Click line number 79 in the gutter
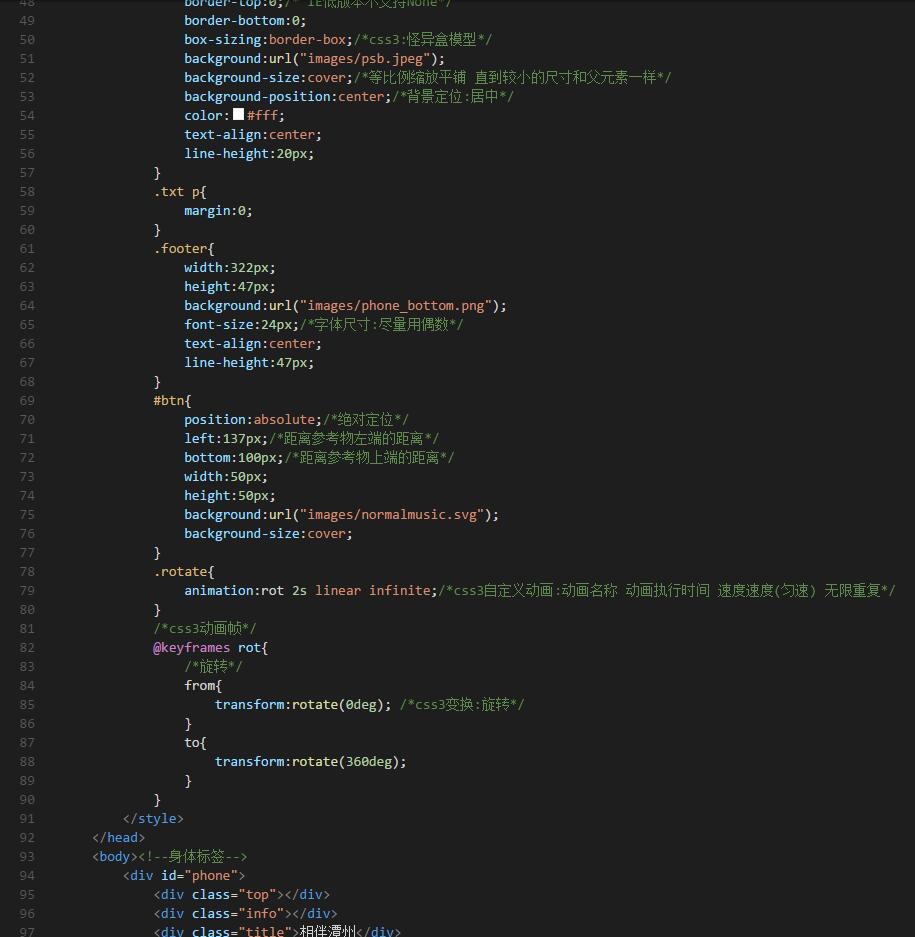The height and width of the screenshot is (937, 915). click(x=27, y=590)
